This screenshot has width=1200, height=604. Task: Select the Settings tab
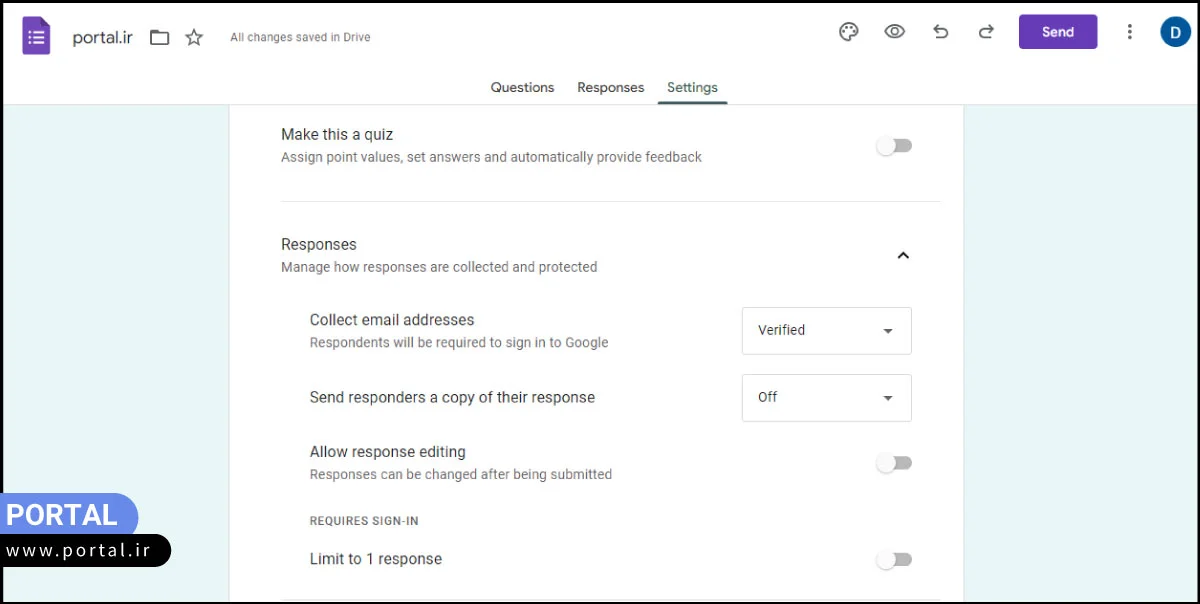coord(692,88)
